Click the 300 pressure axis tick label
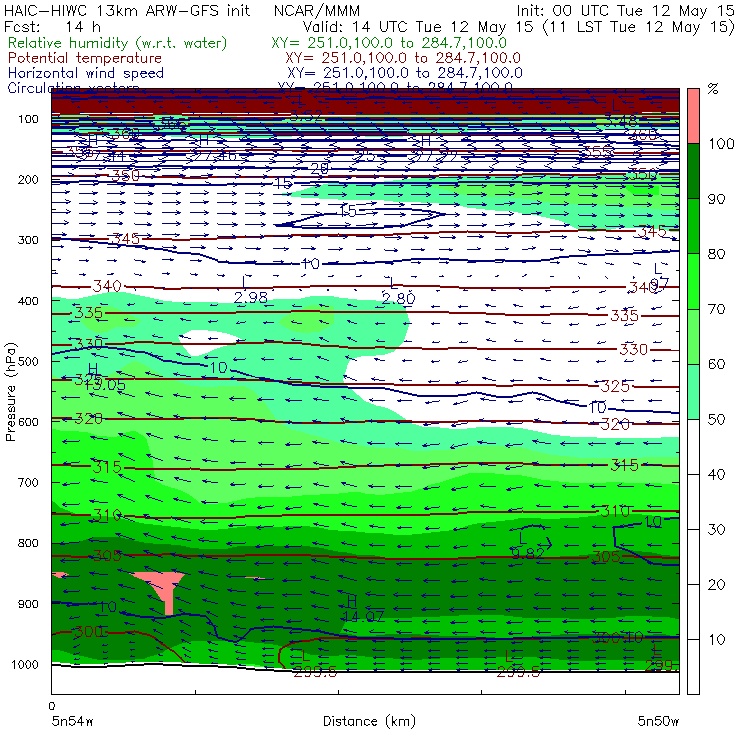Viewport: 740px width, 740px height. (28, 240)
